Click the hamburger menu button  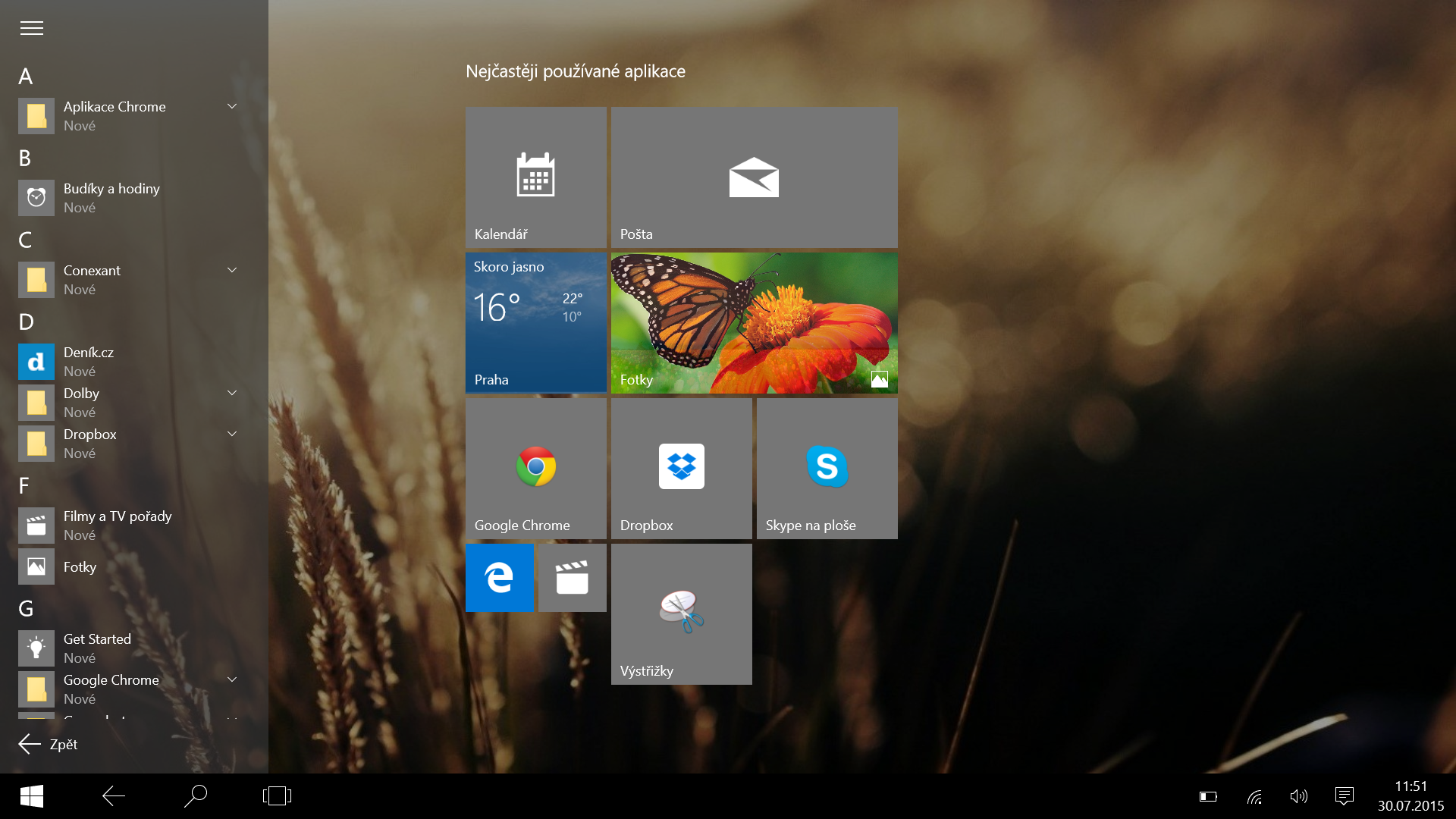[32, 28]
